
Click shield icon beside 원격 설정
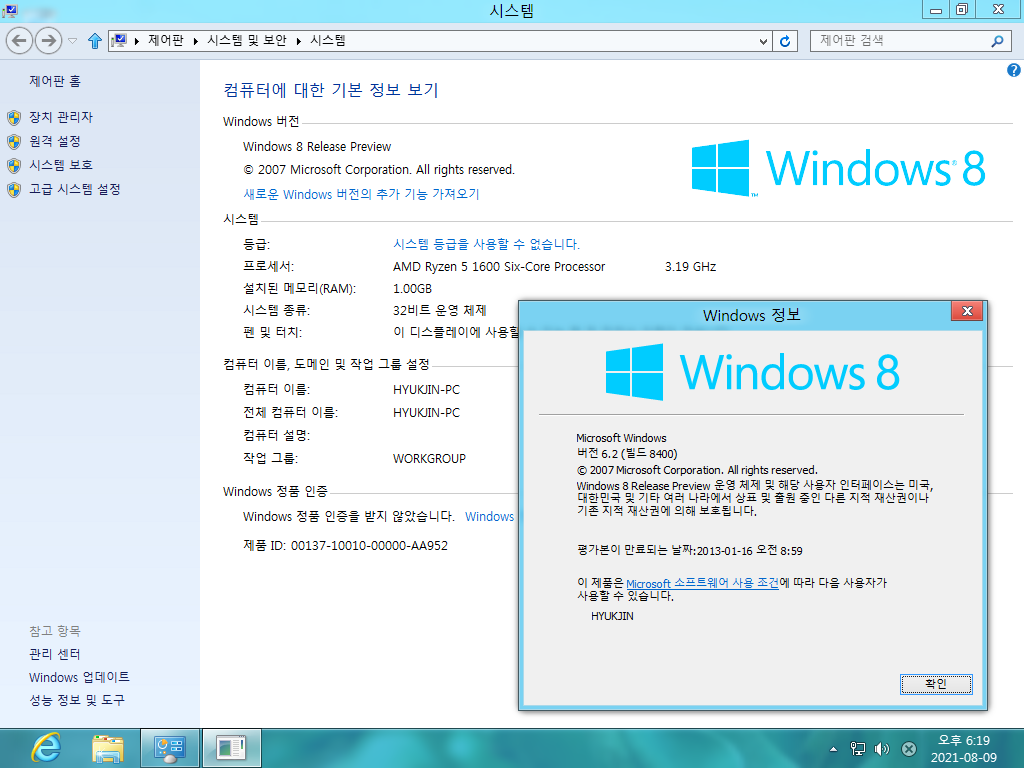pyautogui.click(x=14, y=142)
